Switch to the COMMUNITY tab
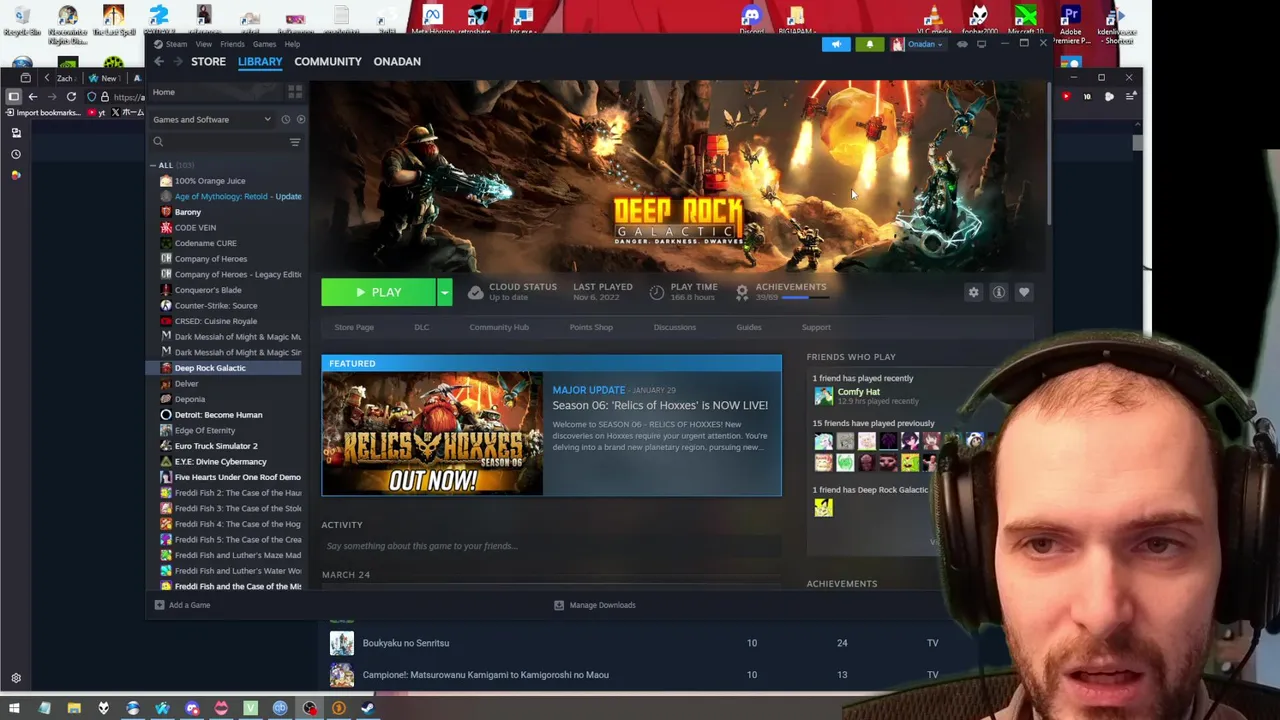 328,61
